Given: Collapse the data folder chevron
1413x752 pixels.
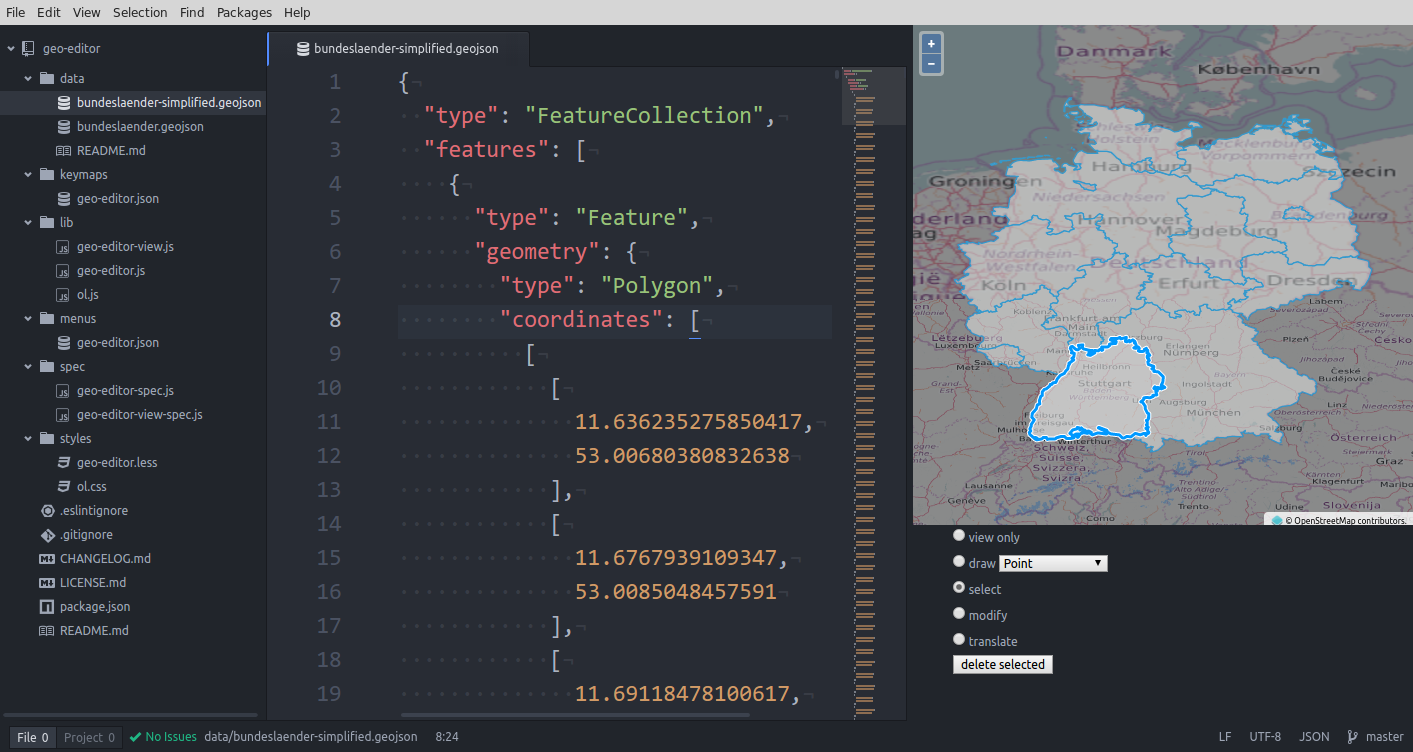Looking at the screenshot, I should coord(28,78).
